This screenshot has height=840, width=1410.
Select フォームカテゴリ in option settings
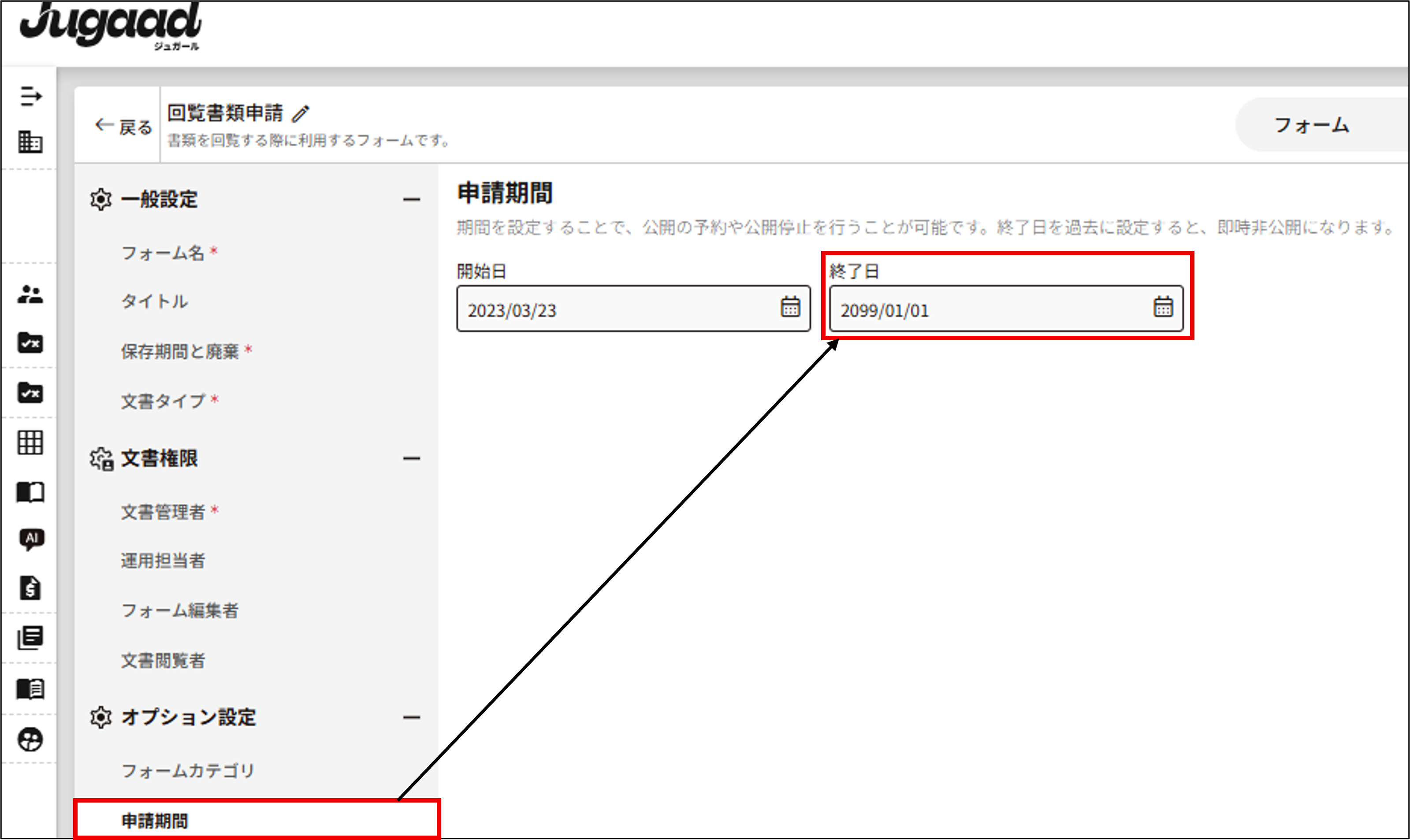pos(188,770)
